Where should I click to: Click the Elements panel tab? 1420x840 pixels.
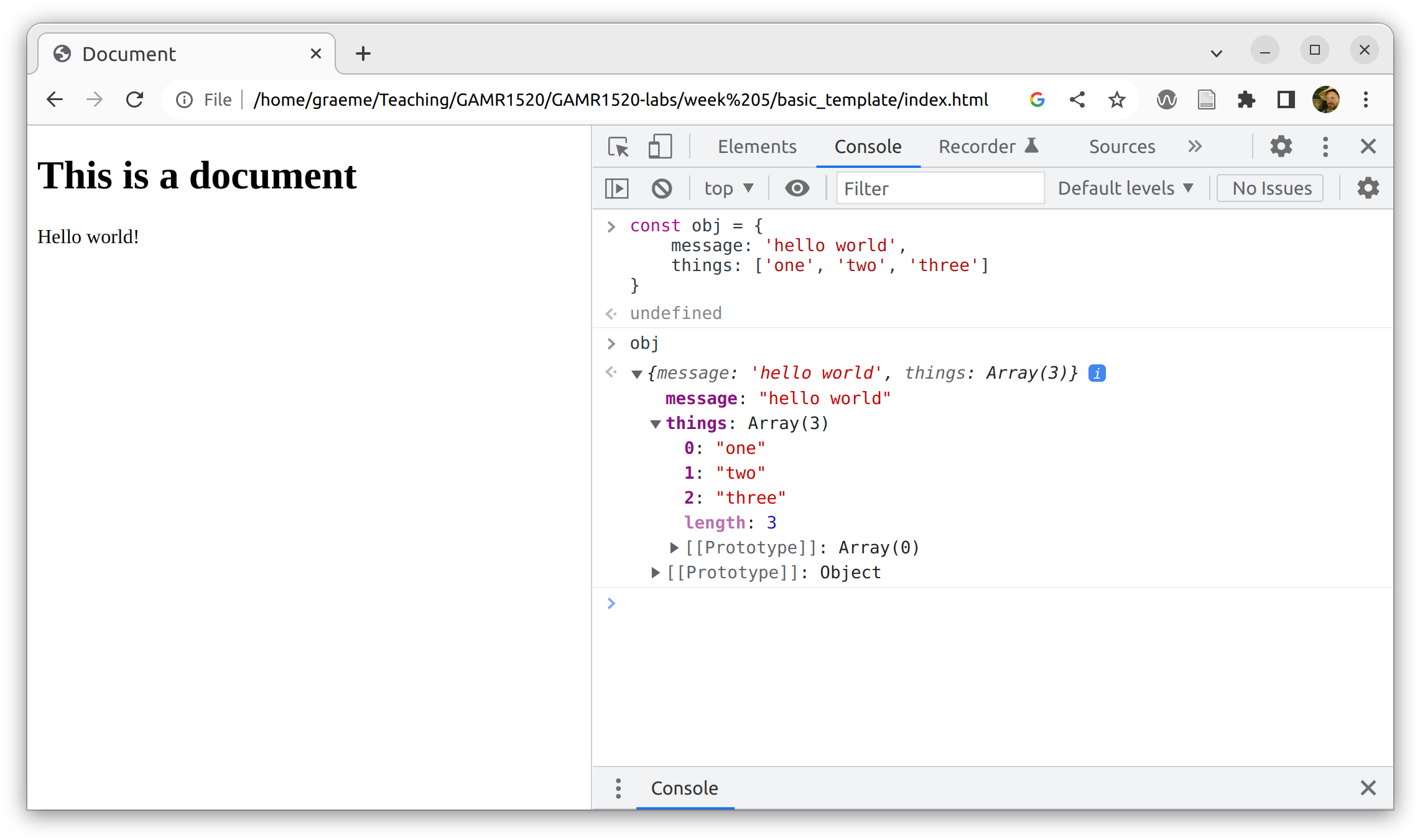point(756,146)
